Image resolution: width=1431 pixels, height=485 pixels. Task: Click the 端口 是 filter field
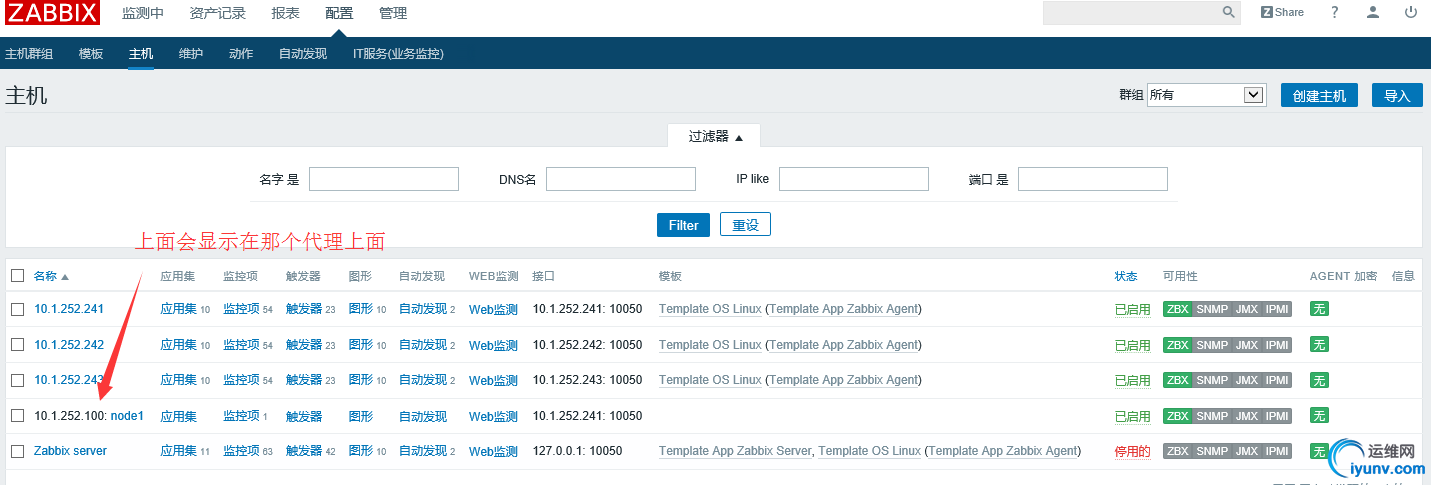pos(1093,179)
